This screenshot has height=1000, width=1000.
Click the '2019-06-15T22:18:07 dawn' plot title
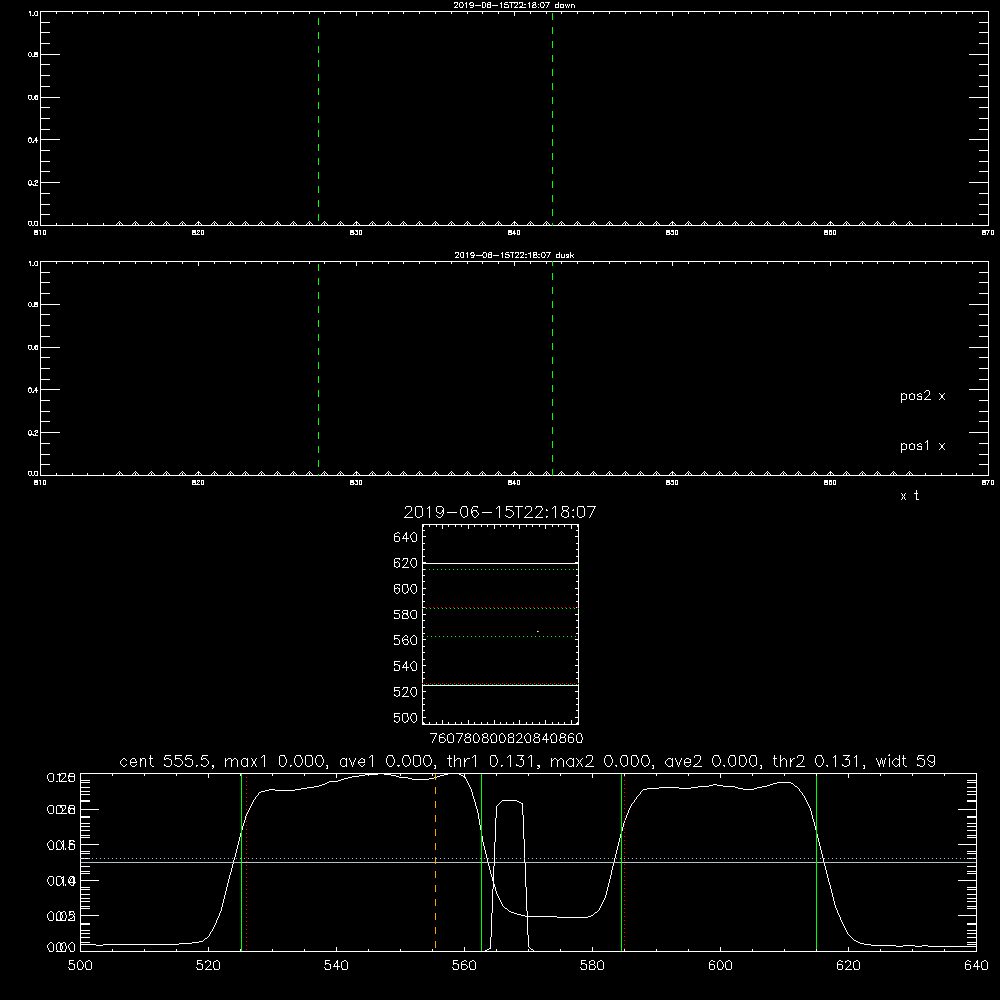pyautogui.click(x=514, y=5)
